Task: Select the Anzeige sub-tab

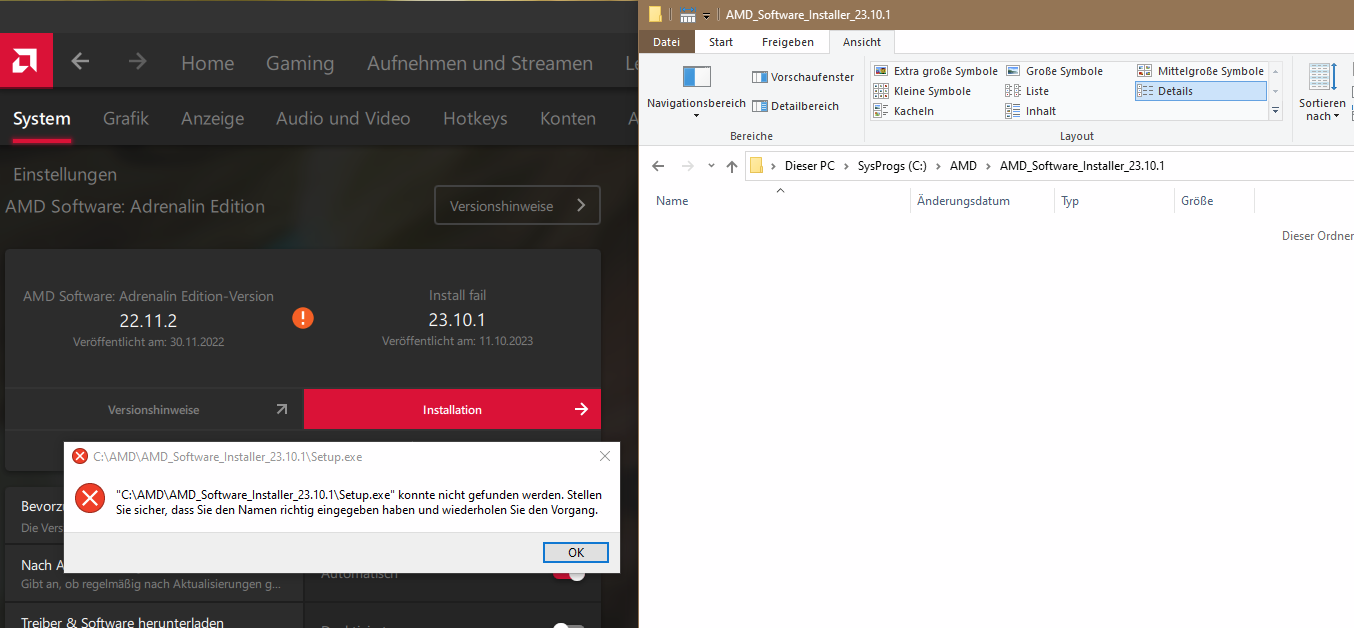Action: (x=212, y=118)
